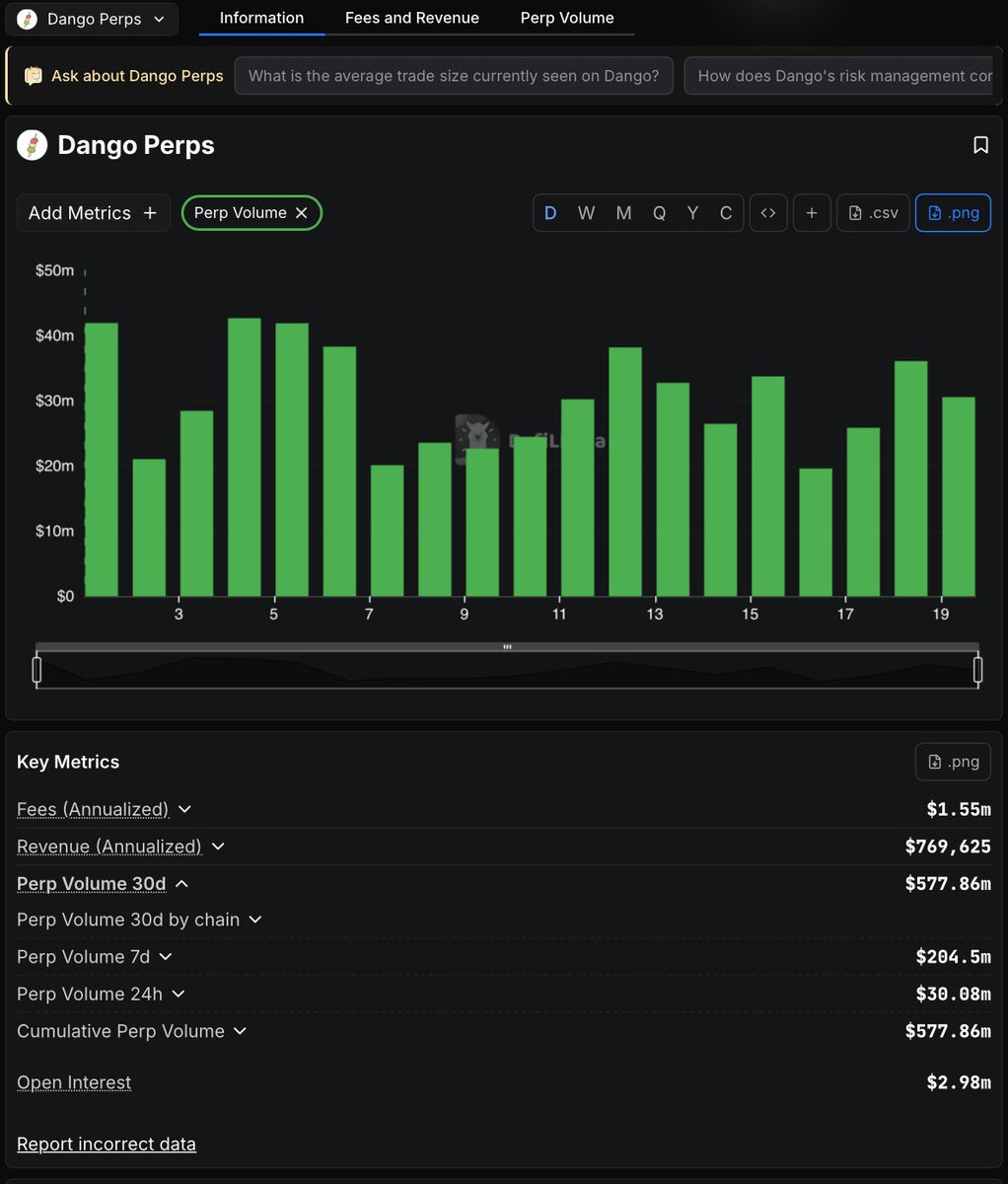
Task: Bookmark Dango Perps with the bookmark icon
Action: [980, 145]
